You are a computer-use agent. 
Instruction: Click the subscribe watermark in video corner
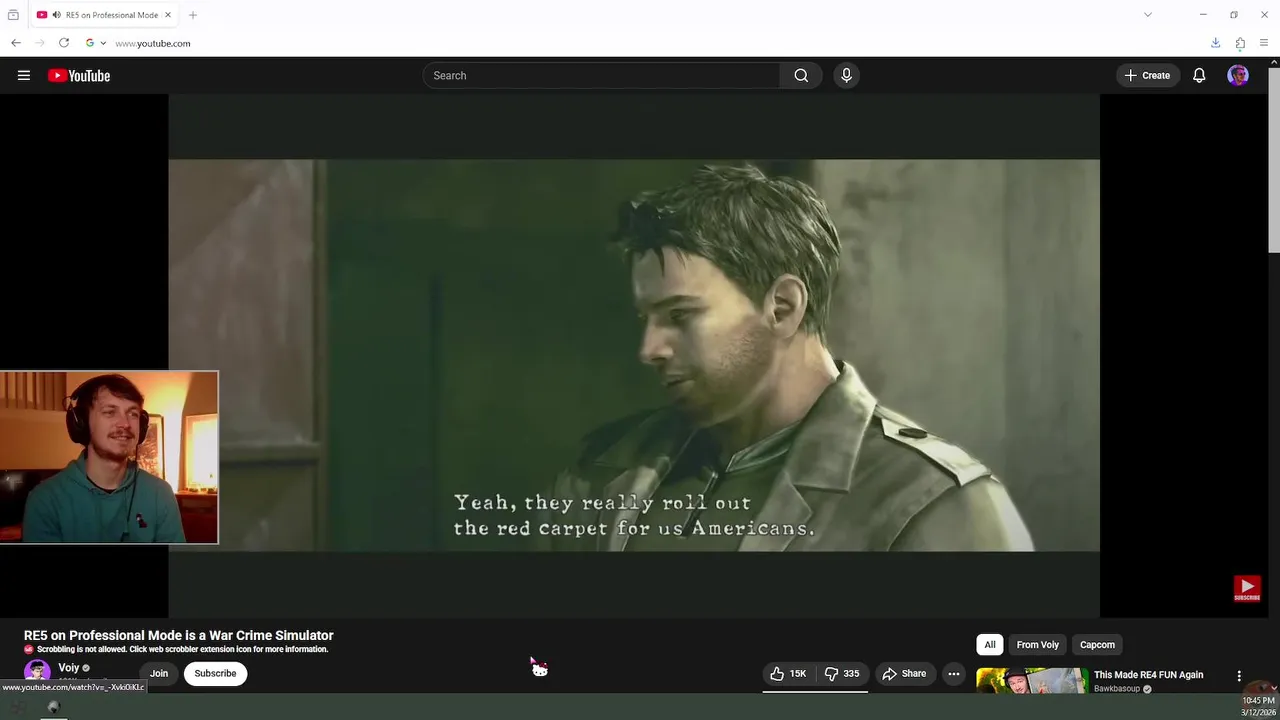(1246, 588)
